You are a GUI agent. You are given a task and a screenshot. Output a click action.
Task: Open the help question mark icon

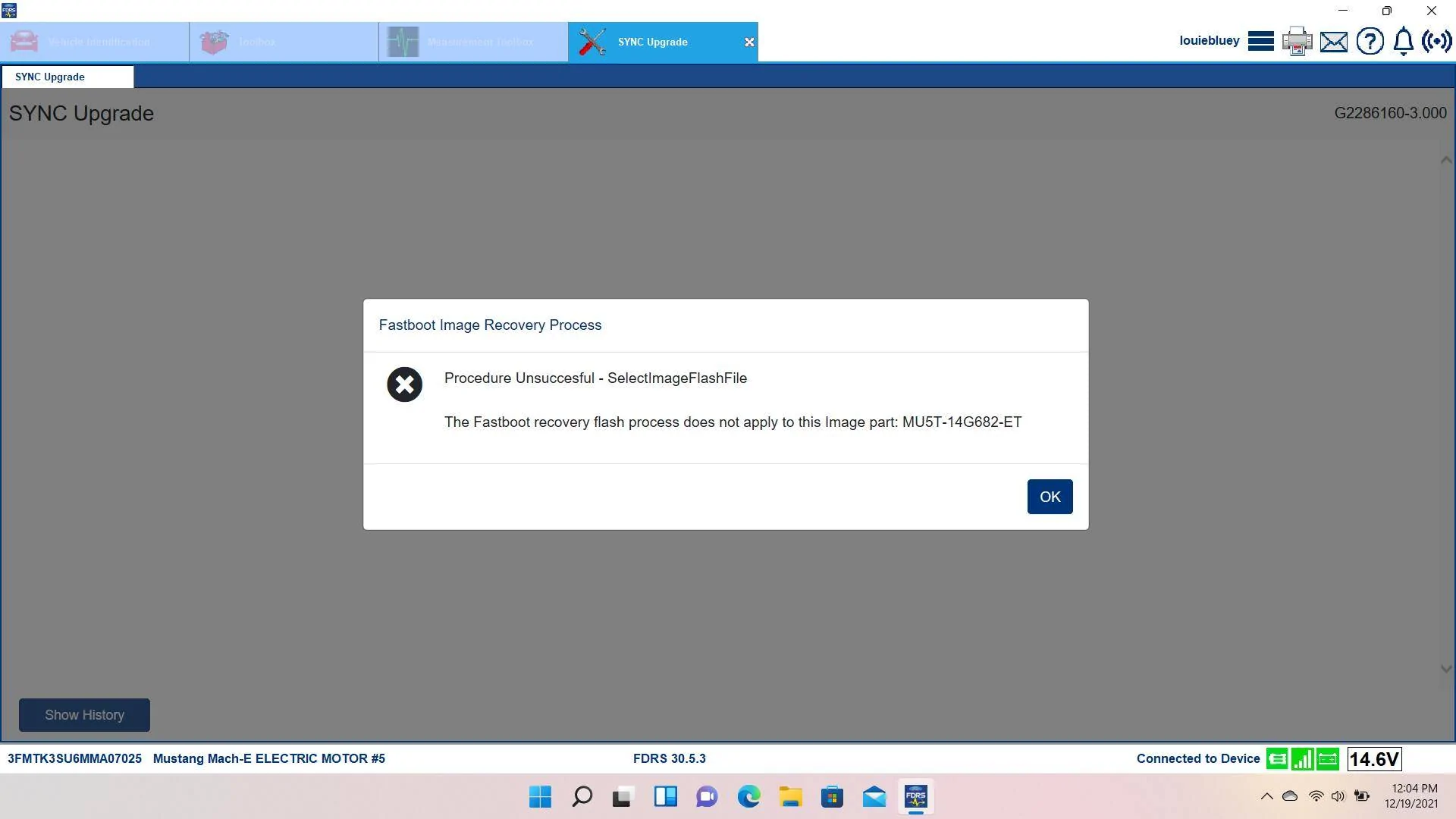[x=1370, y=41]
